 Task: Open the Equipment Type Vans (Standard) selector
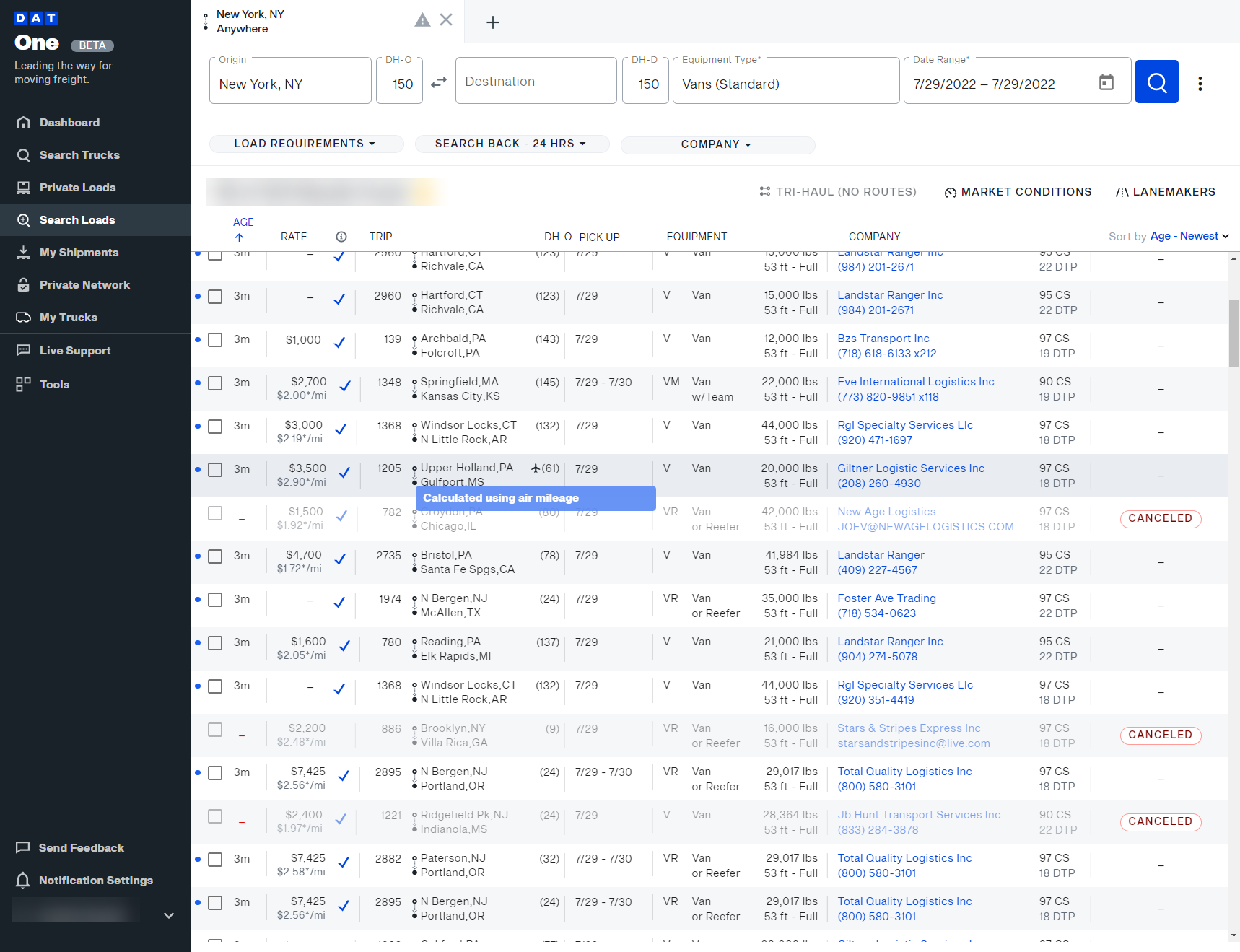coord(786,81)
